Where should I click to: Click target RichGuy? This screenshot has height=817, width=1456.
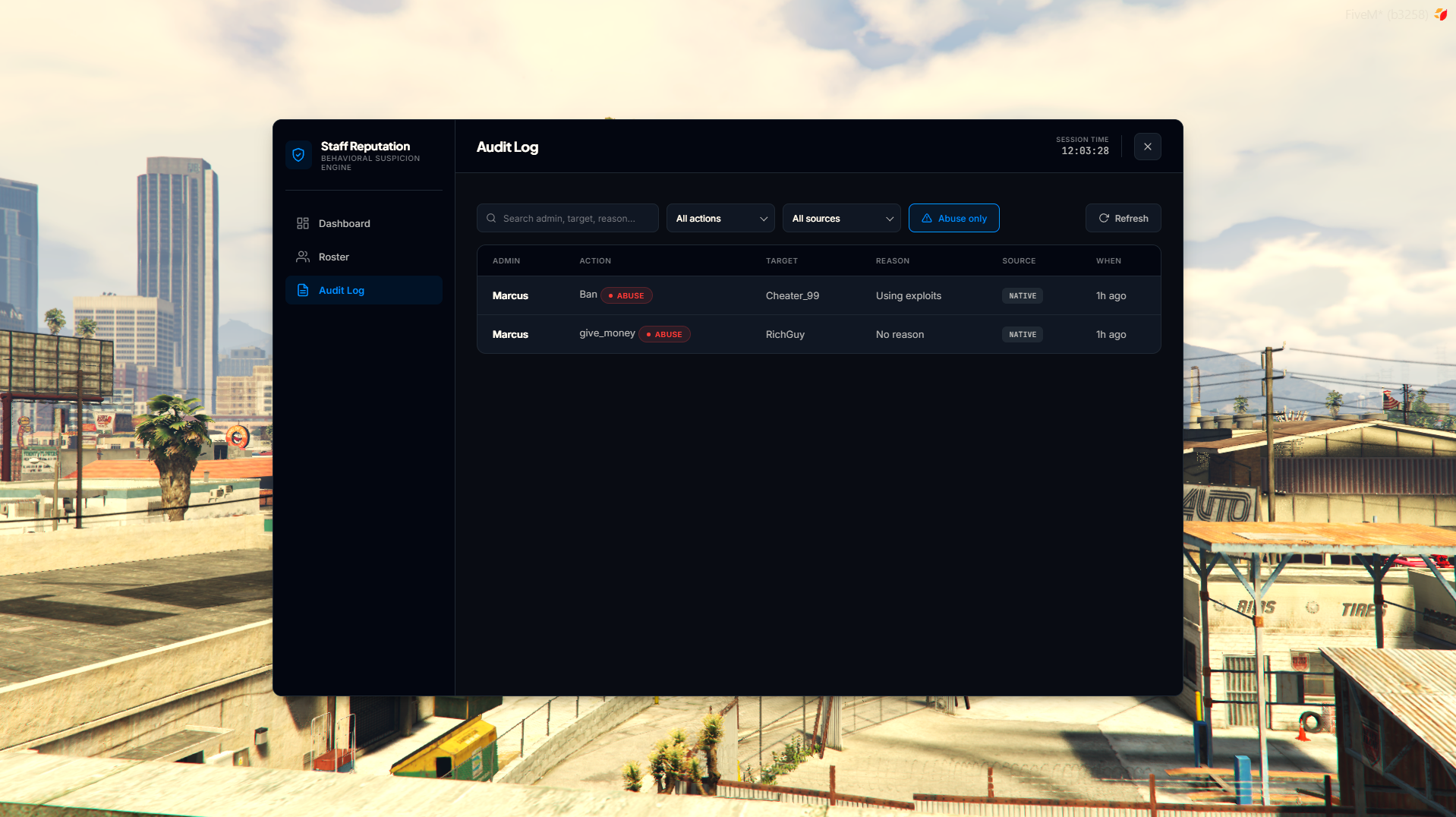pyautogui.click(x=785, y=334)
